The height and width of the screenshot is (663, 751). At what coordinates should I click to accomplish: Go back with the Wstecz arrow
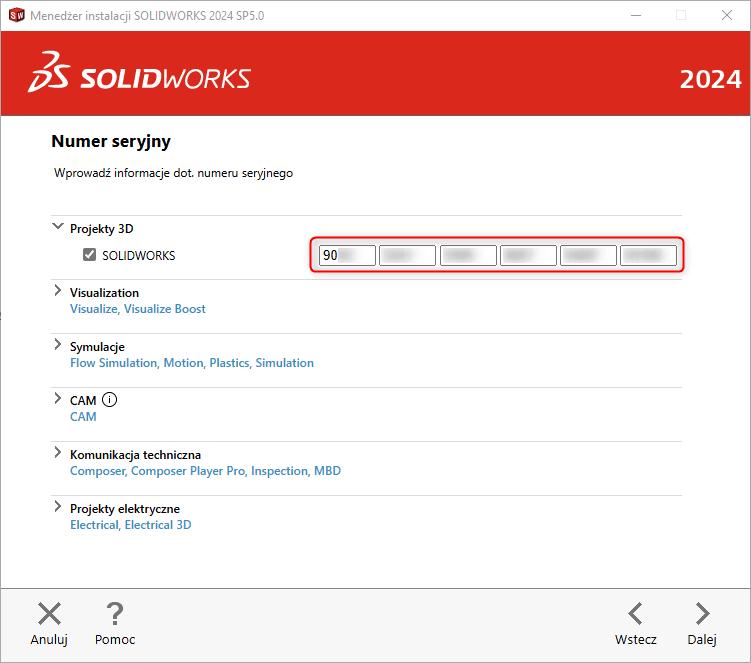pyautogui.click(x=636, y=614)
